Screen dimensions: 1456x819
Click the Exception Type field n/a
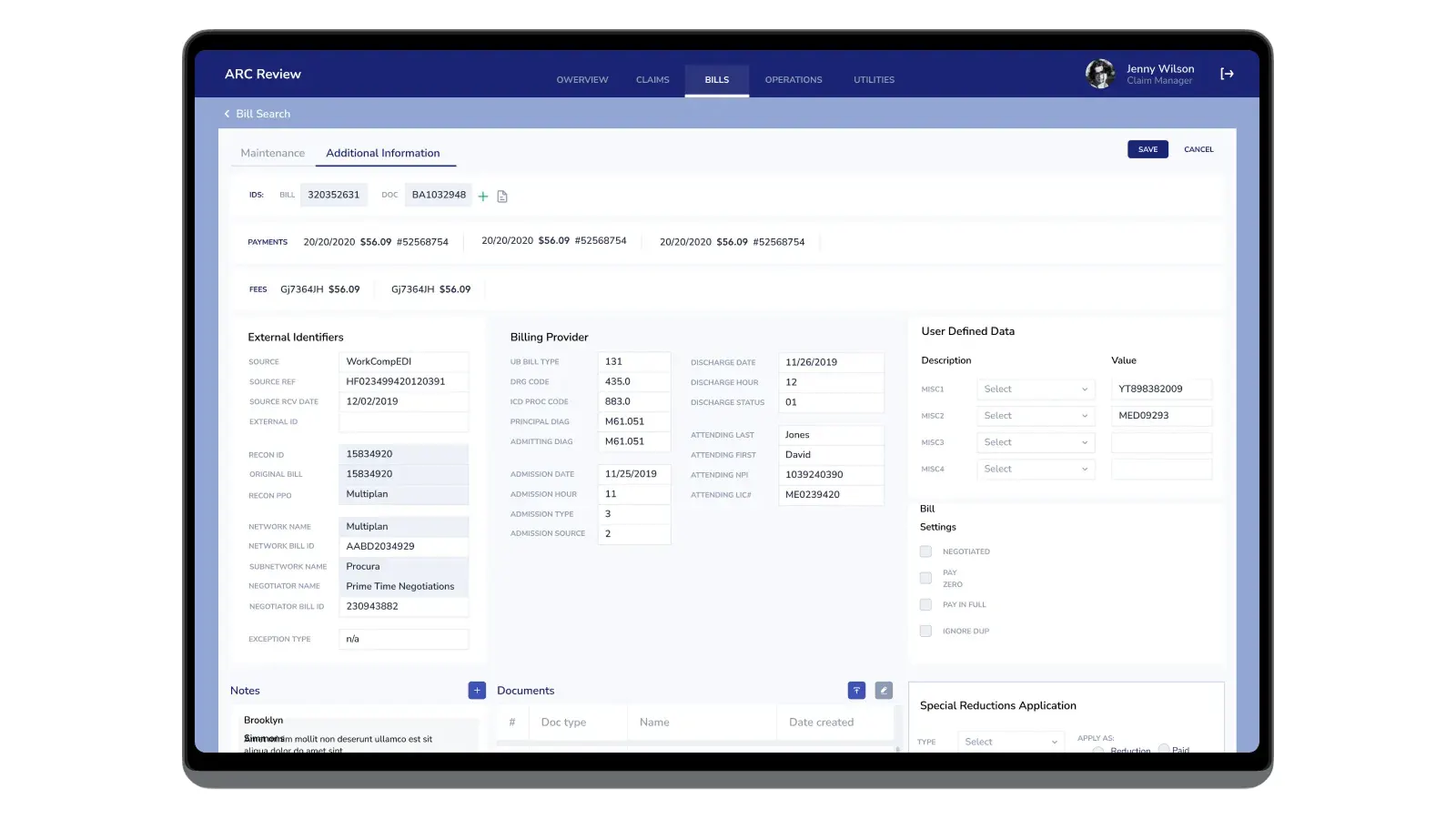(x=403, y=639)
